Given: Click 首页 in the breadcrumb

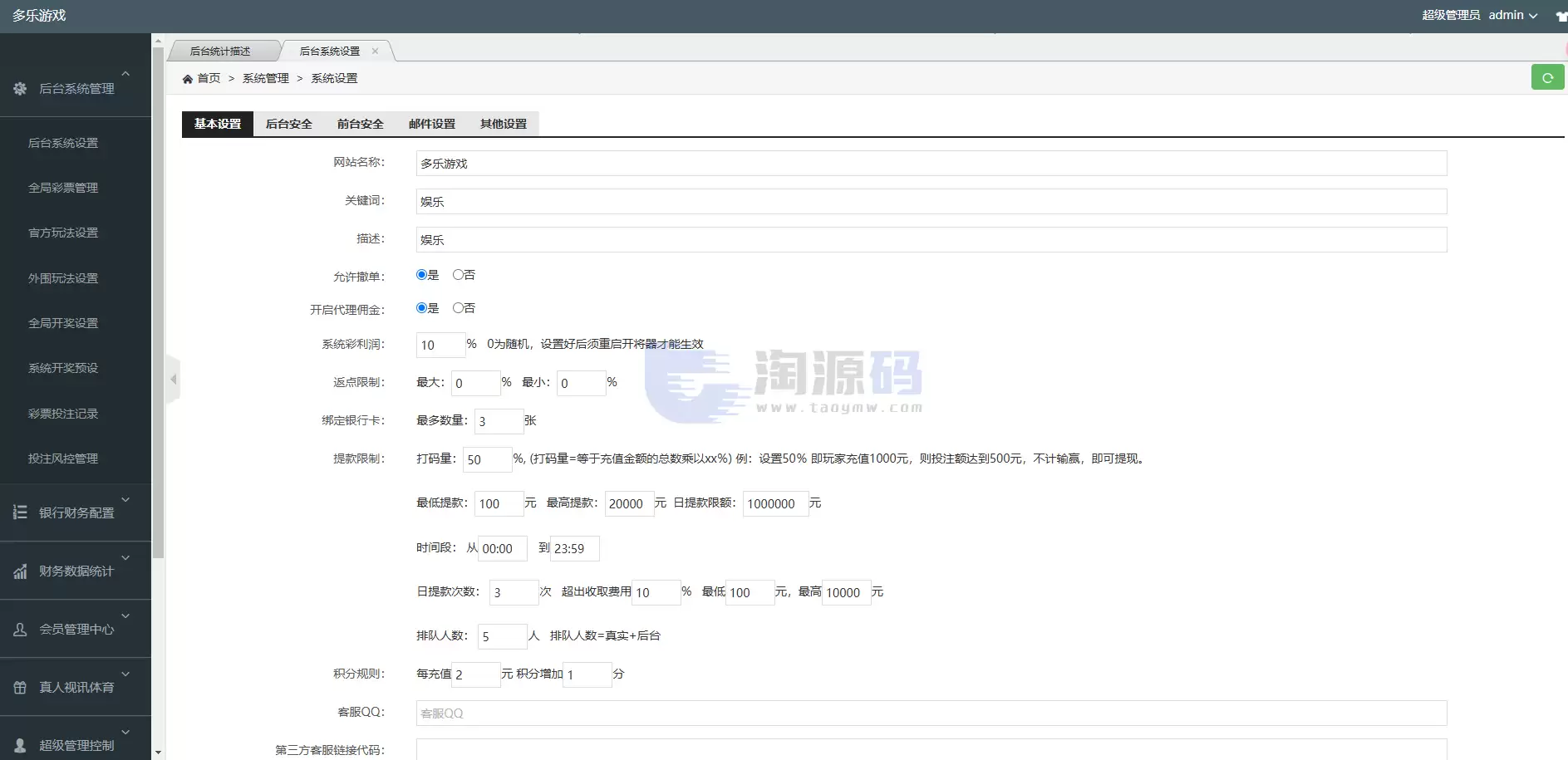Looking at the screenshot, I should coord(209,78).
